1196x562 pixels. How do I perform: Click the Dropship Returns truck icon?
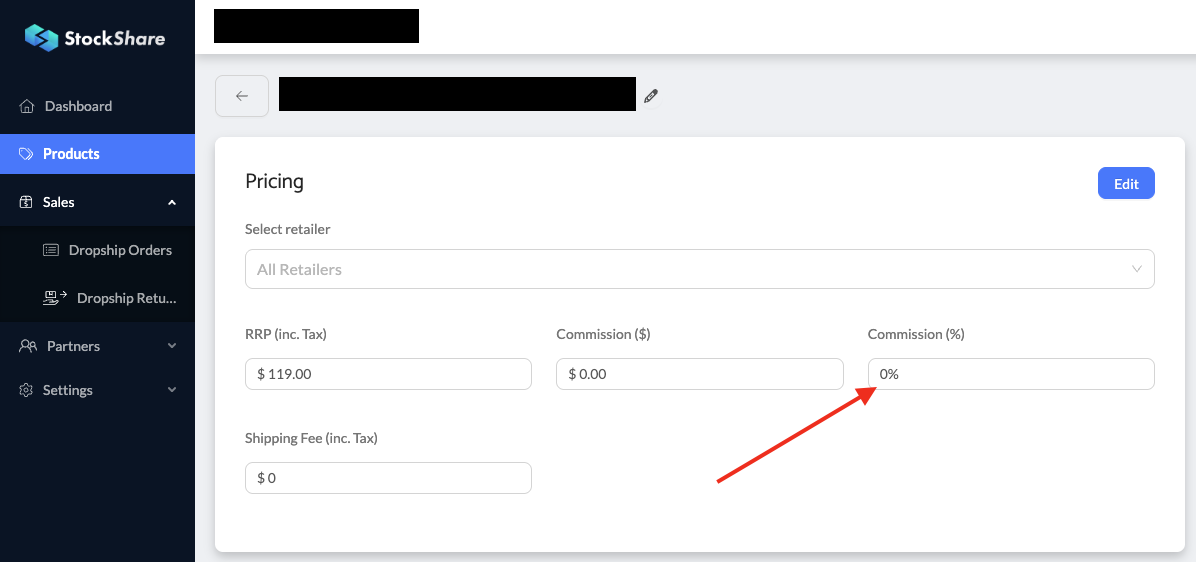54,298
